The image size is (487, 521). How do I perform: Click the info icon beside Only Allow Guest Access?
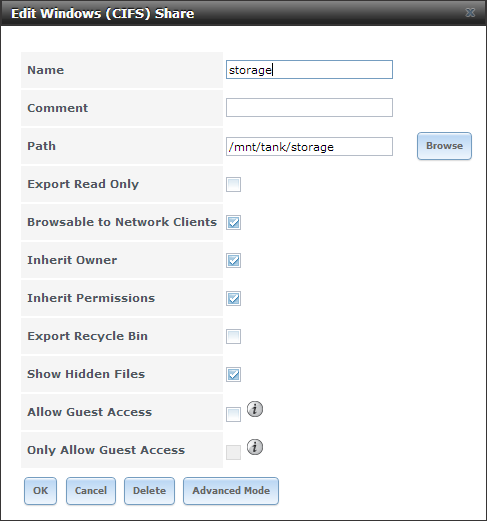(x=255, y=447)
